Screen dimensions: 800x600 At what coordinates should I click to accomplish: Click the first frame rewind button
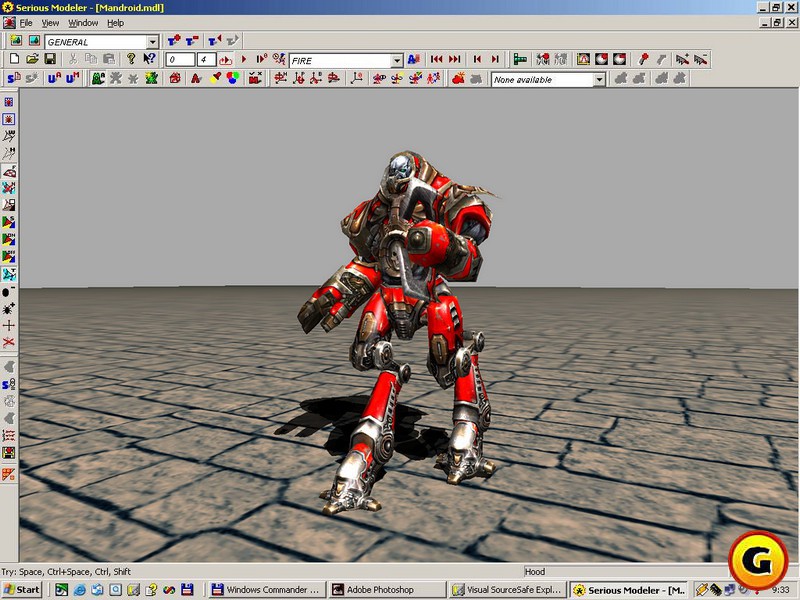[437, 60]
